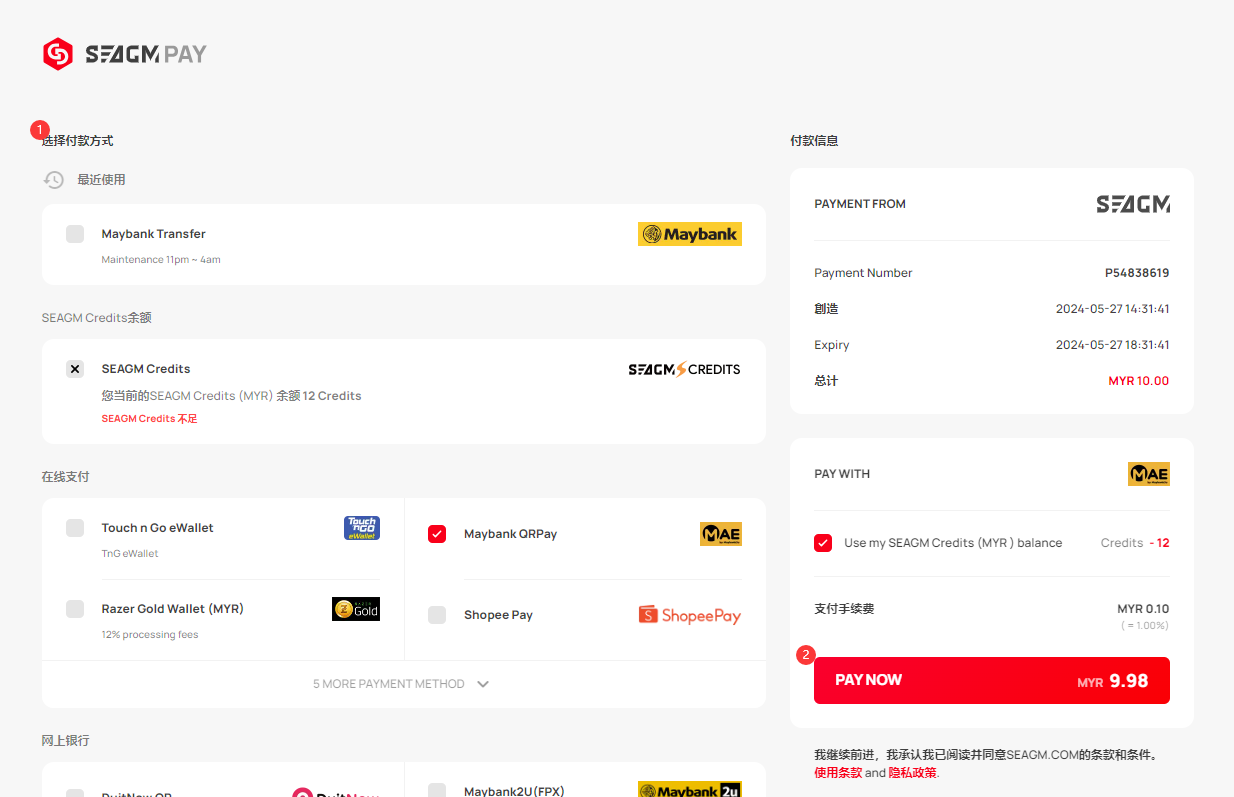Click the Touch n Go eWallet logo
Screen dimensions: 1234x797
coord(362,528)
